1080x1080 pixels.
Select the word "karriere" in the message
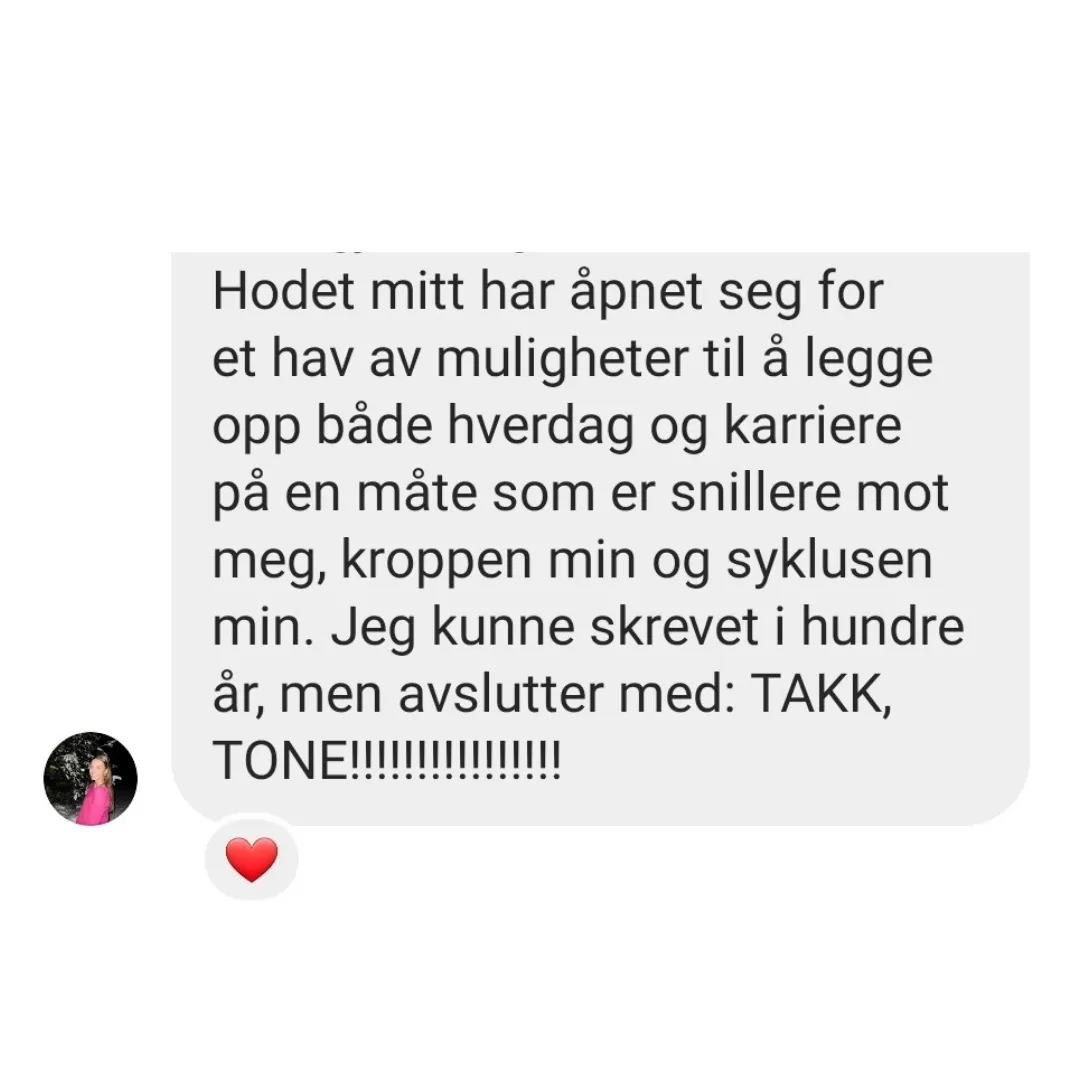coord(812,426)
